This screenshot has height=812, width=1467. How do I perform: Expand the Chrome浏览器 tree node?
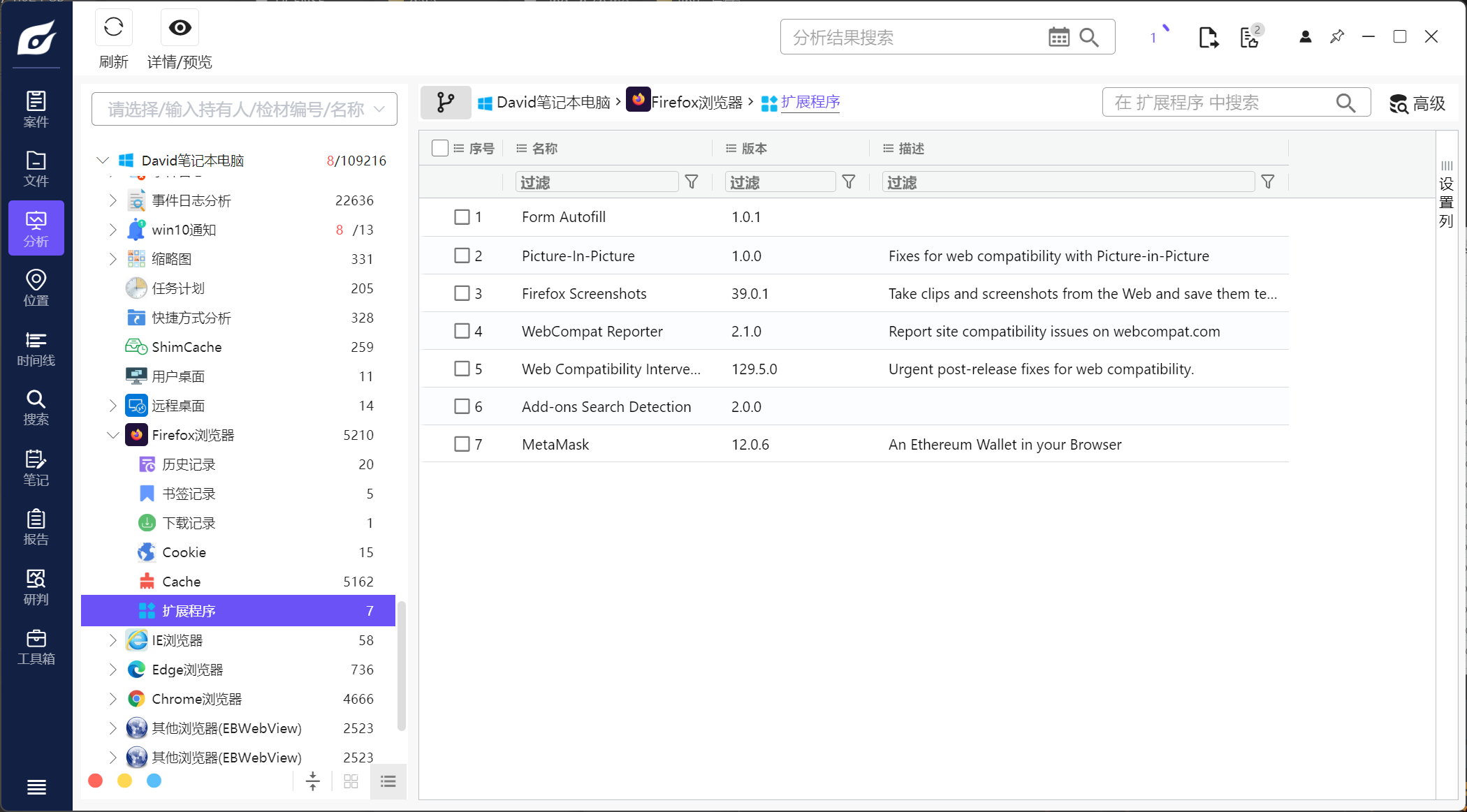113,699
